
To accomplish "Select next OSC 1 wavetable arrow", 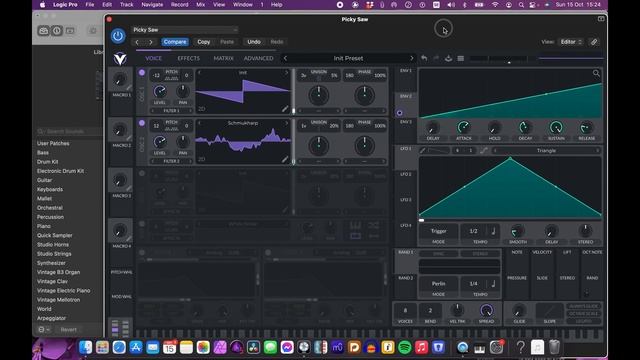I will (x=287, y=73).
